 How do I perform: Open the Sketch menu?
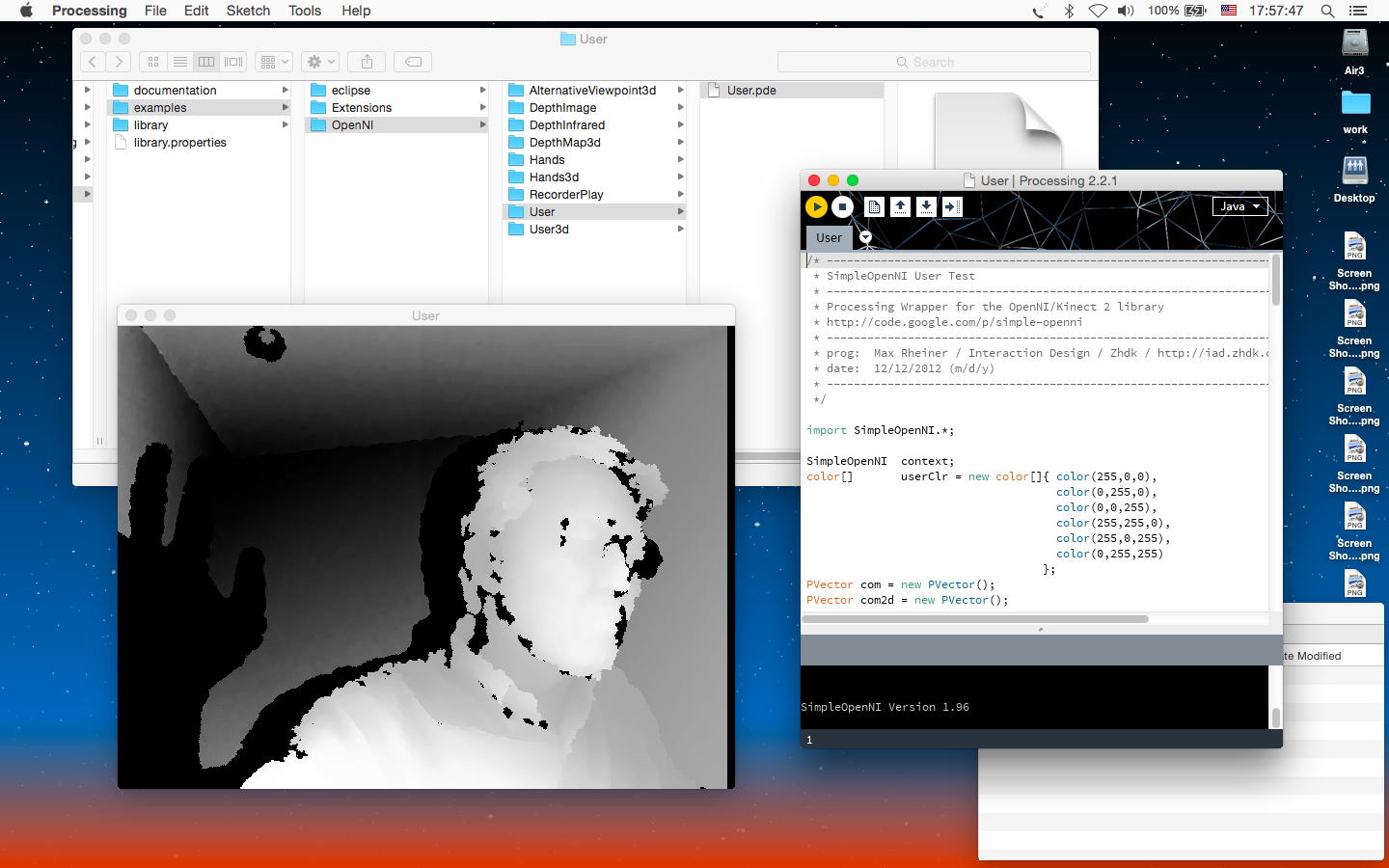click(x=248, y=11)
